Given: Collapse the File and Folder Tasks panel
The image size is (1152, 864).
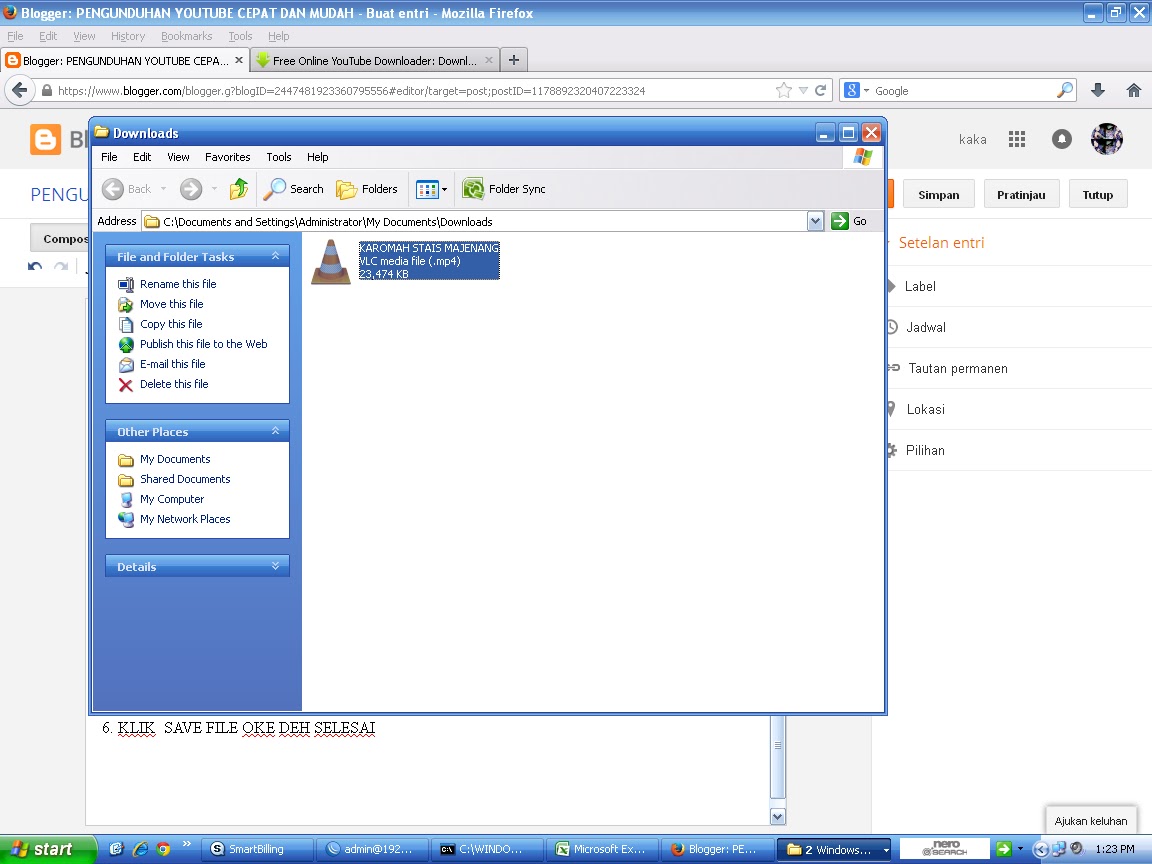Looking at the screenshot, I should [x=276, y=256].
